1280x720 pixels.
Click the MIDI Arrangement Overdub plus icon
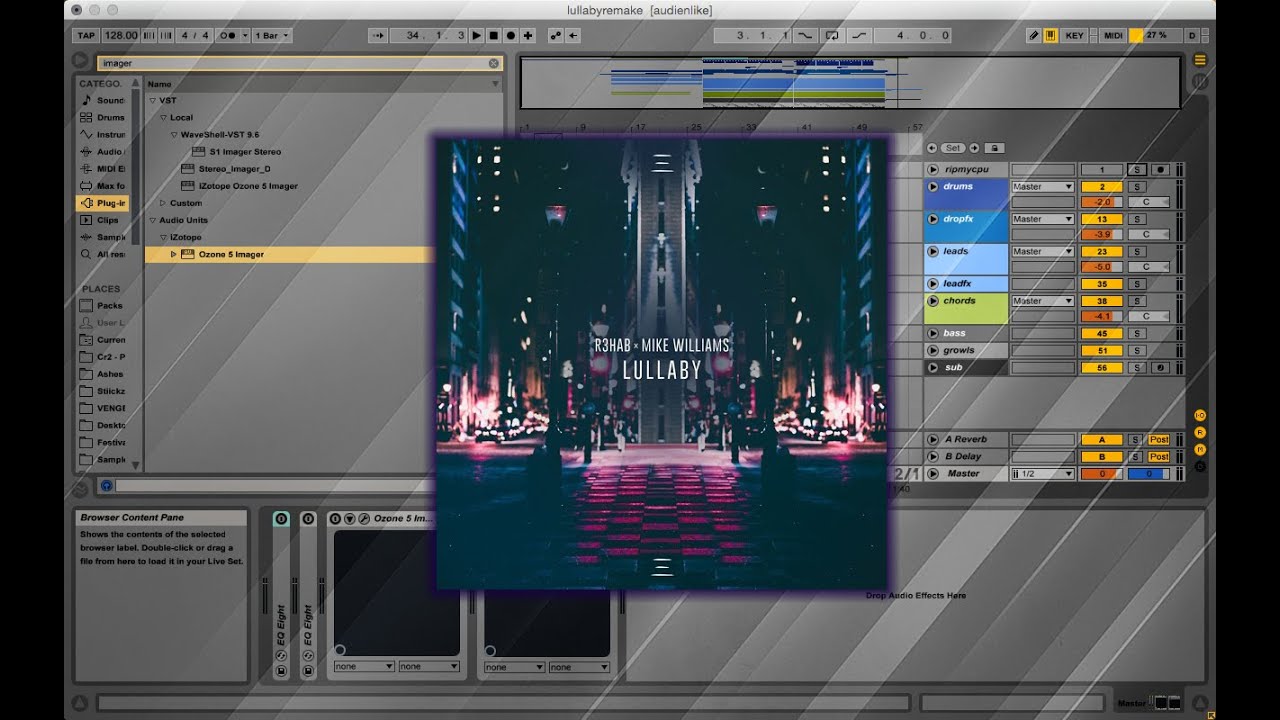pyautogui.click(x=528, y=35)
